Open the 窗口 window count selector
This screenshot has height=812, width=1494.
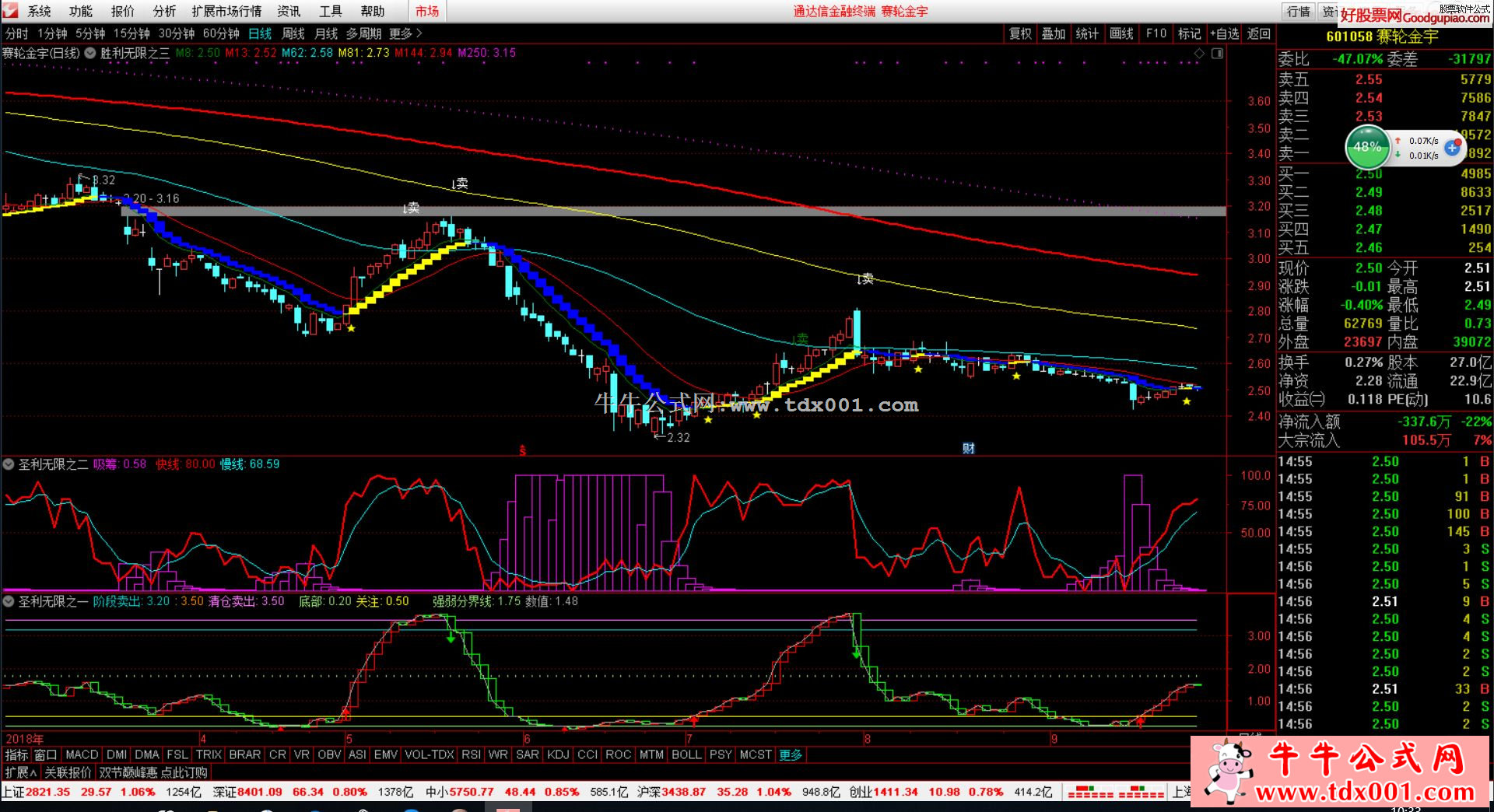click(x=46, y=754)
